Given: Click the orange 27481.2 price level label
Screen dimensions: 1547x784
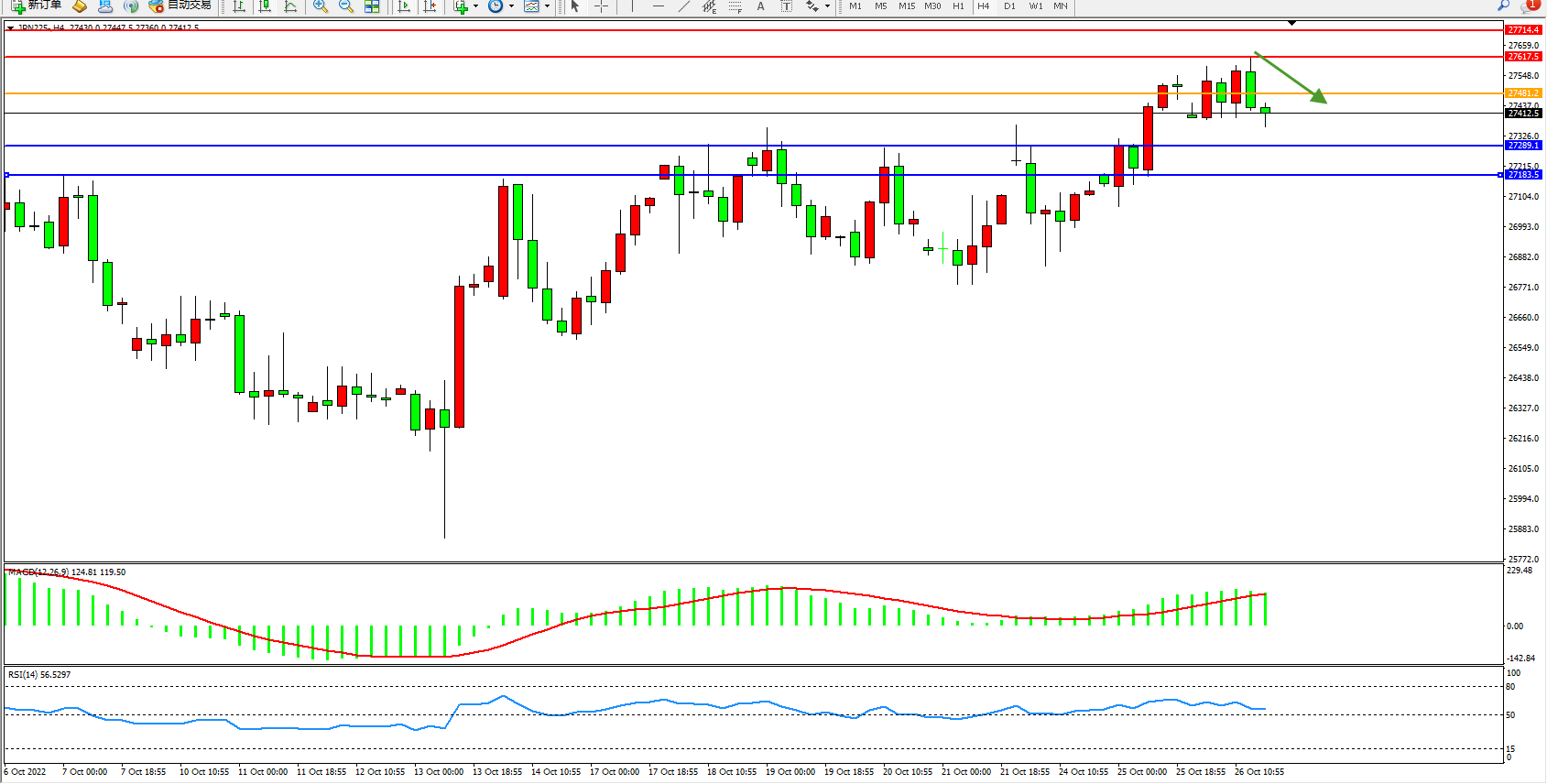Looking at the screenshot, I should click(x=1523, y=93).
